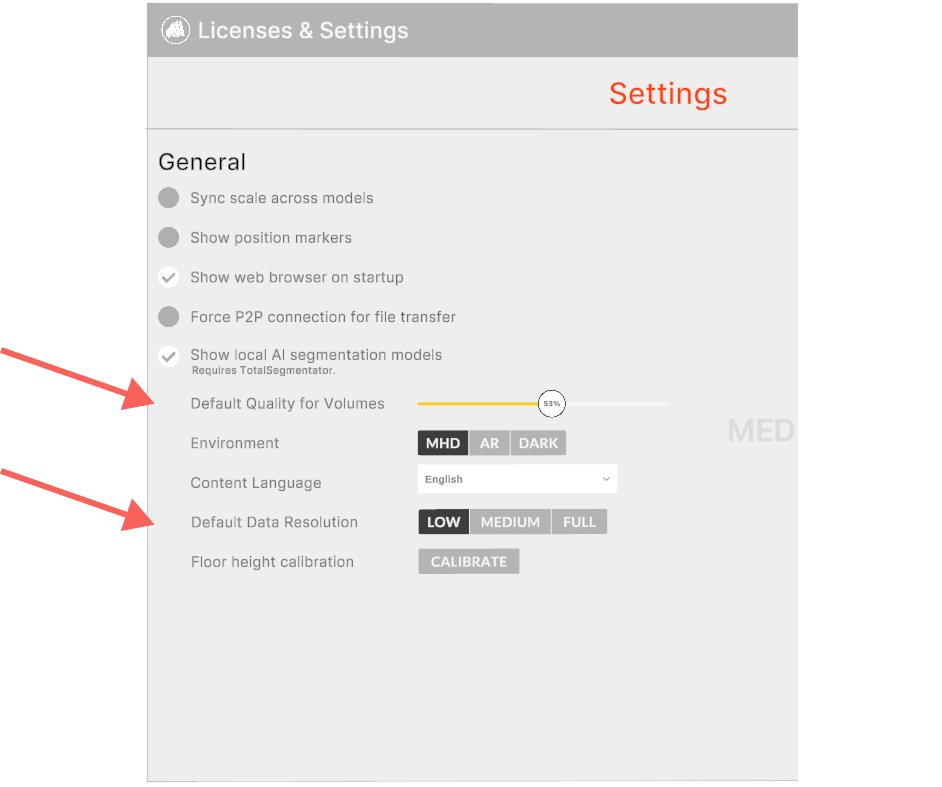Uncheck Show web browser on startup
The height and width of the screenshot is (787, 942).
(x=169, y=277)
